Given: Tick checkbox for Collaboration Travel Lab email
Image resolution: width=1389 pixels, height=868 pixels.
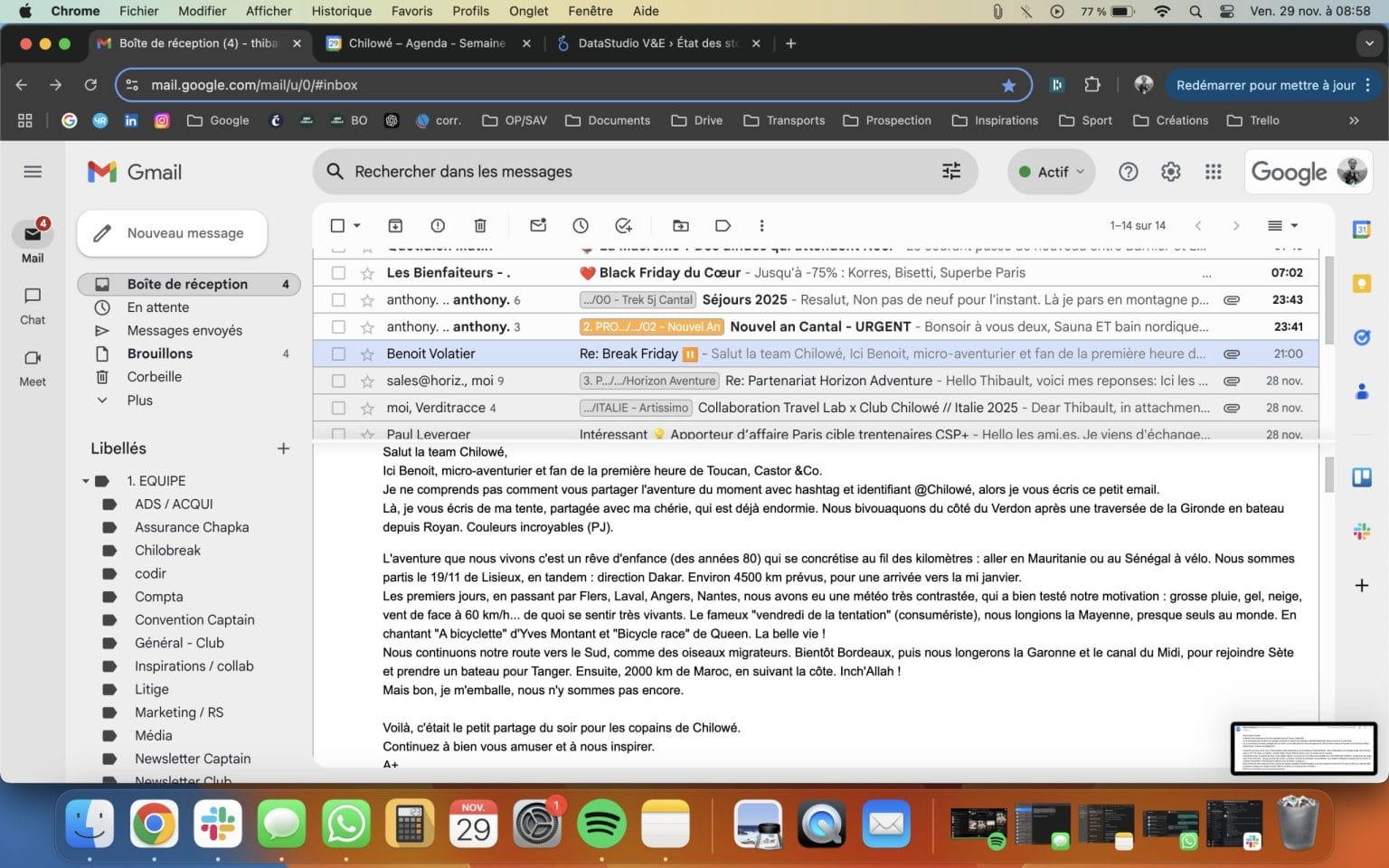Looking at the screenshot, I should 338,408.
